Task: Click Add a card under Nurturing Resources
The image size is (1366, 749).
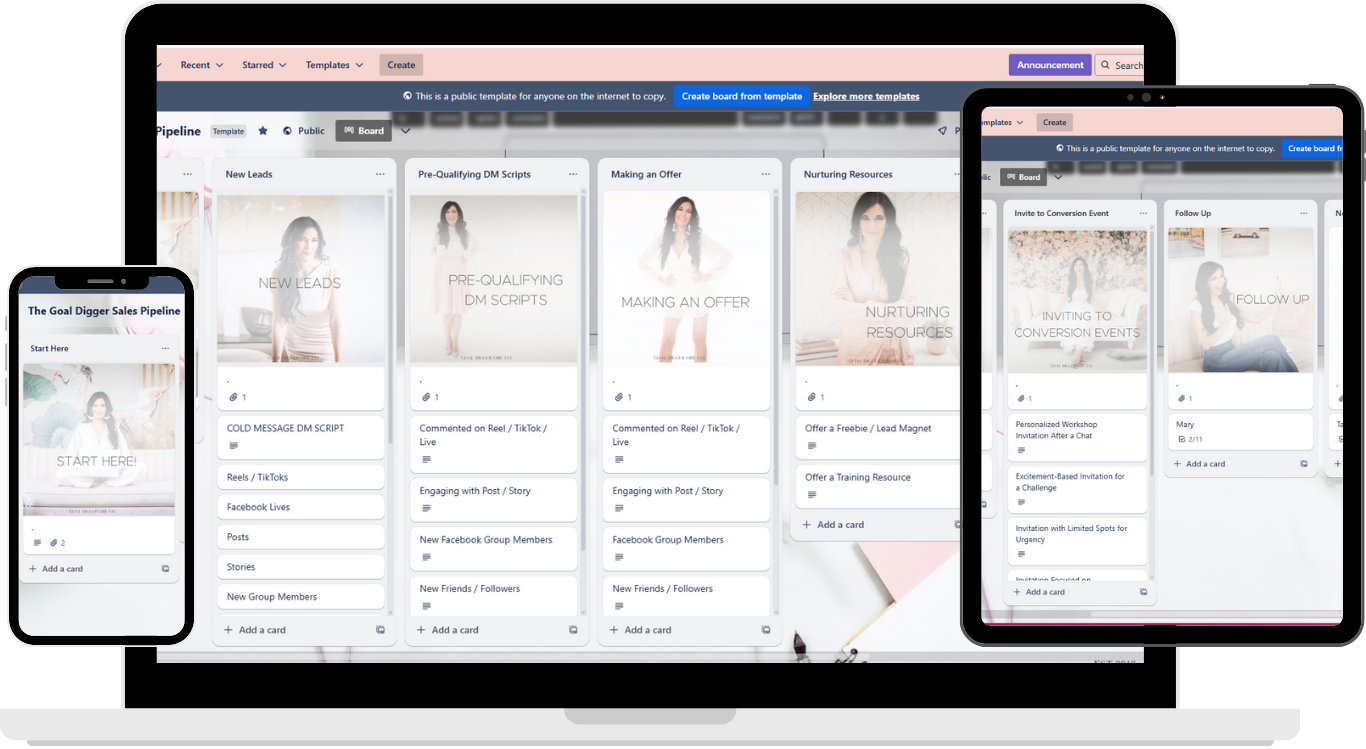Action: [832, 524]
